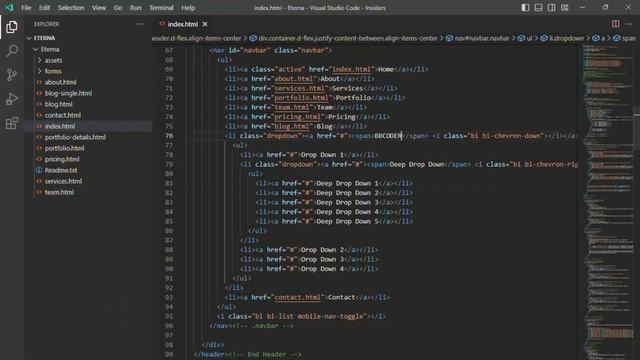Open blog-single.html in the explorer

point(68,93)
